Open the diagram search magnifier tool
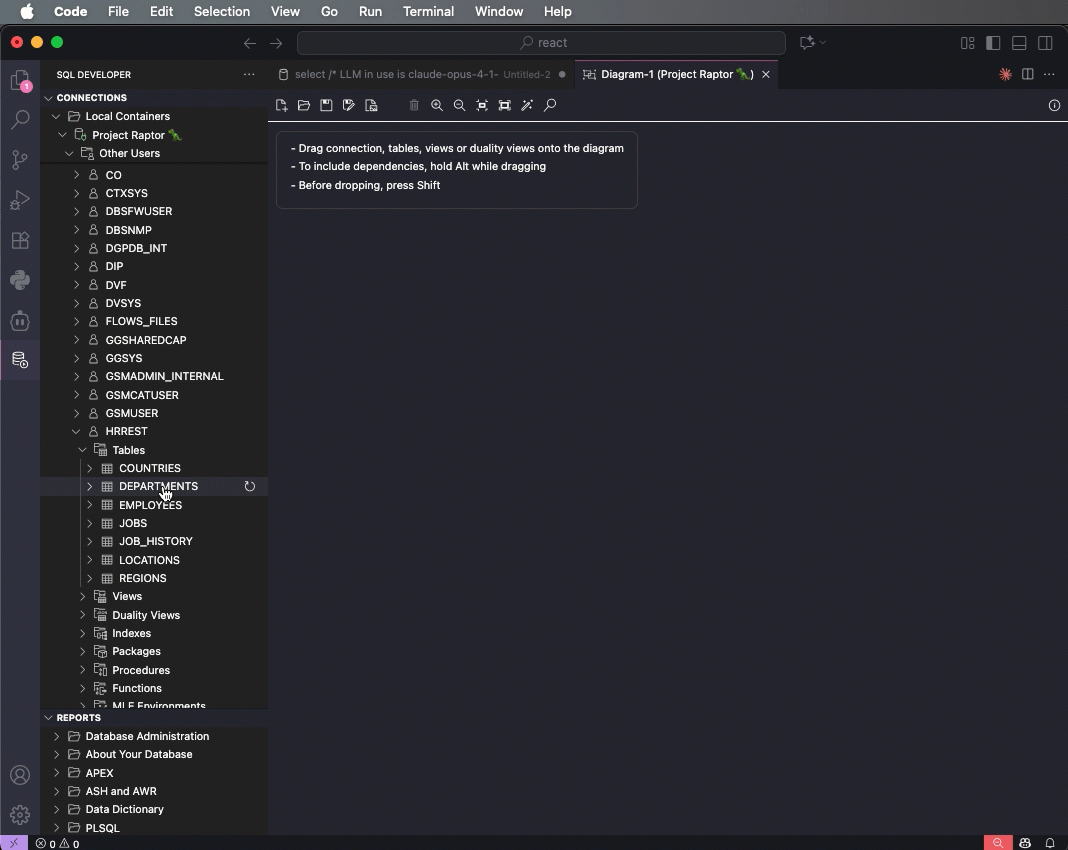This screenshot has width=1068, height=850. tap(550, 105)
